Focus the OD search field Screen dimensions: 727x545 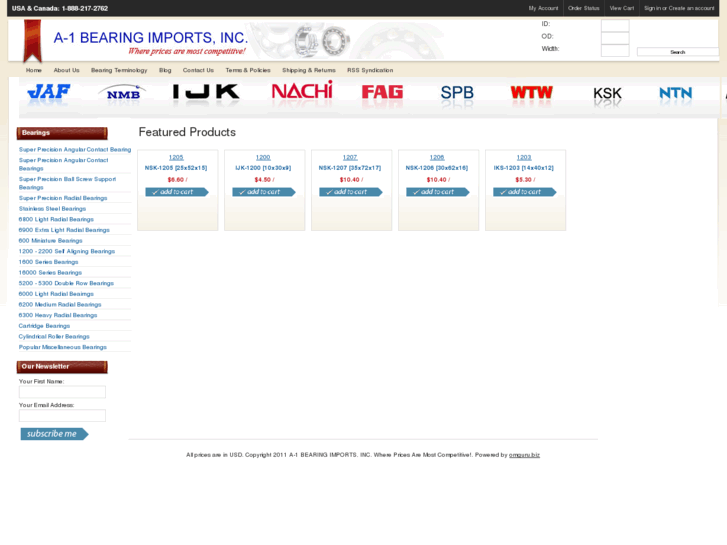615,38
